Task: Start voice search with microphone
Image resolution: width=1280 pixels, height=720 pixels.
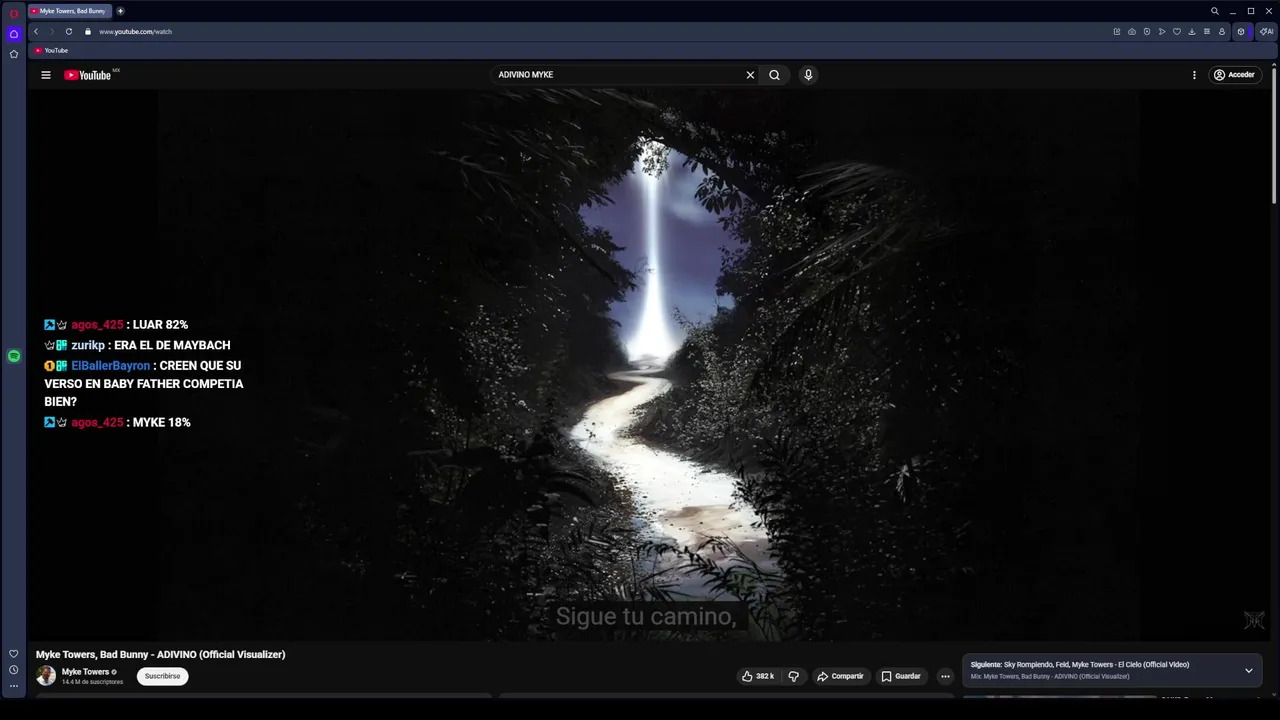Action: 808,75
